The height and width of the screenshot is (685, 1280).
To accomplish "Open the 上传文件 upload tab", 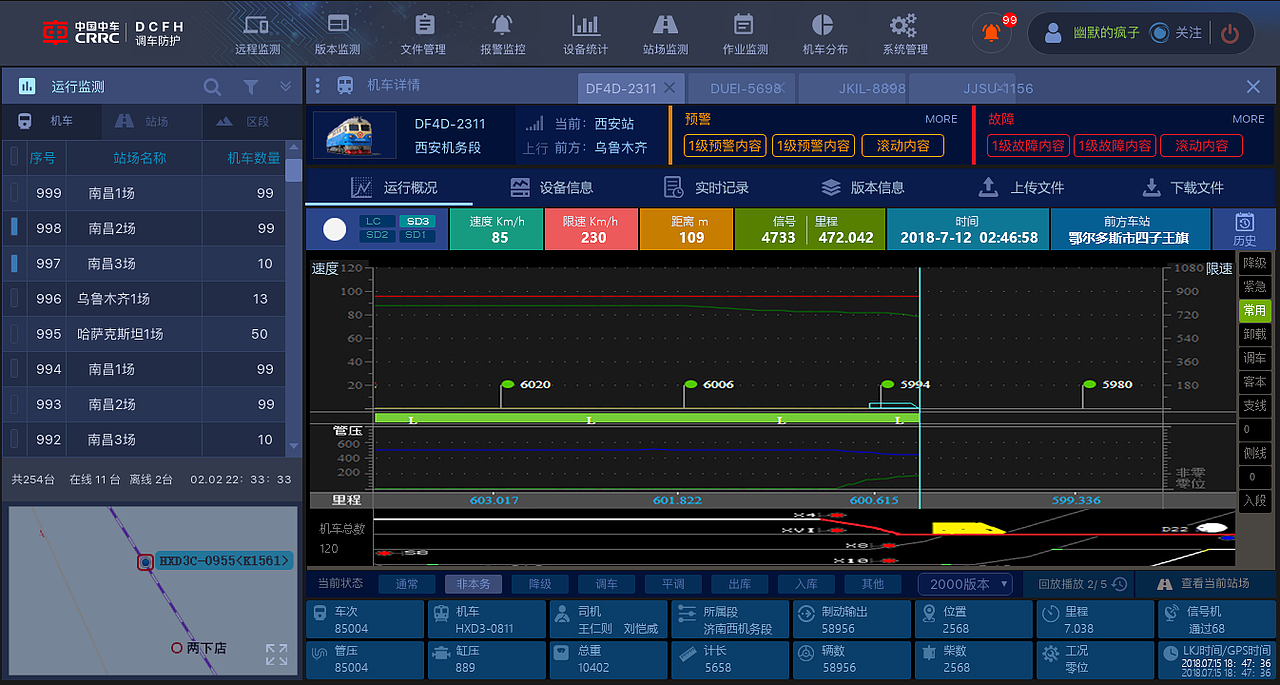I will (x=1021, y=187).
